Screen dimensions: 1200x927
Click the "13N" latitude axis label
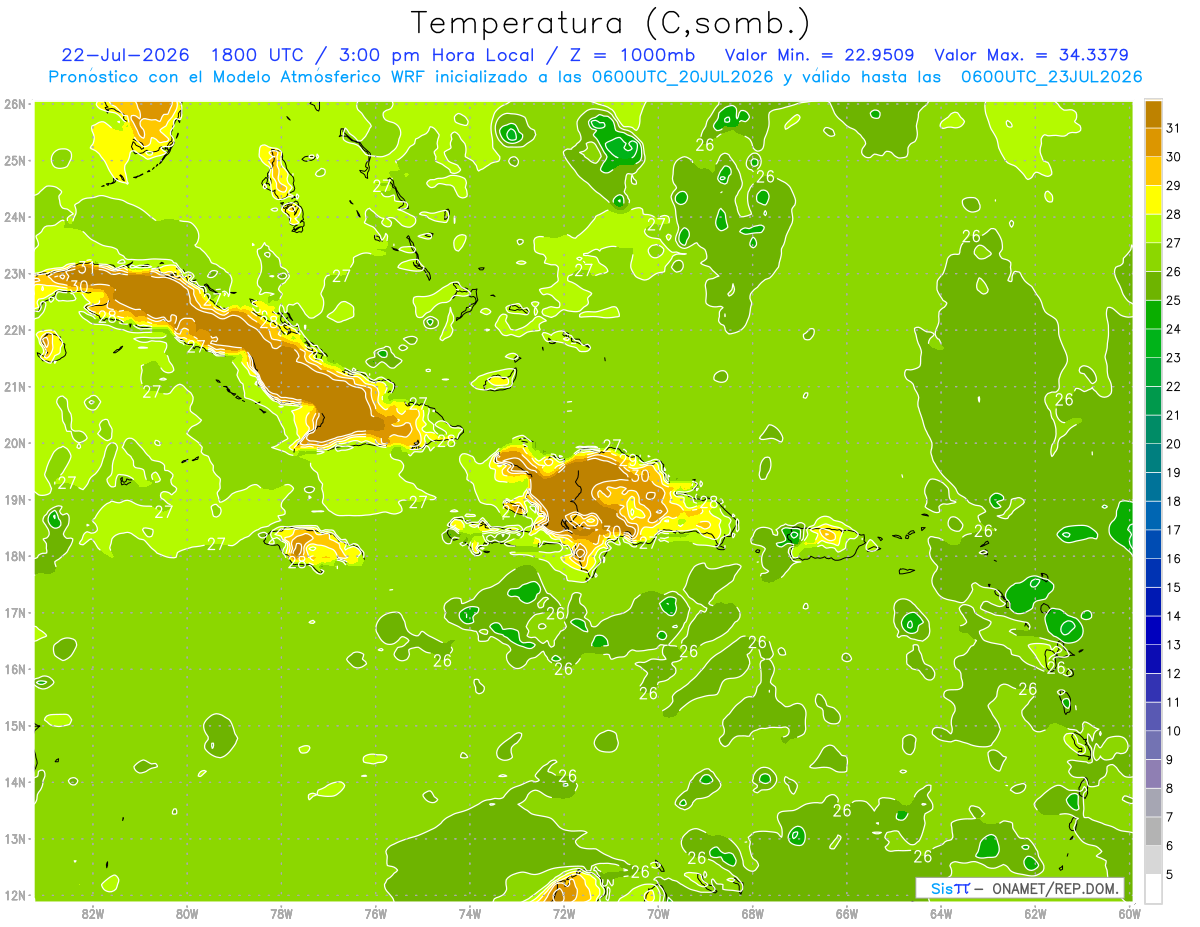15,838
